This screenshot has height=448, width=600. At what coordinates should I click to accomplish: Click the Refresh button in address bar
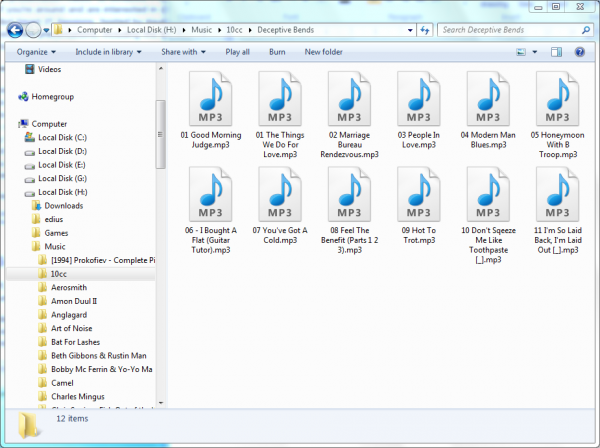[425, 30]
